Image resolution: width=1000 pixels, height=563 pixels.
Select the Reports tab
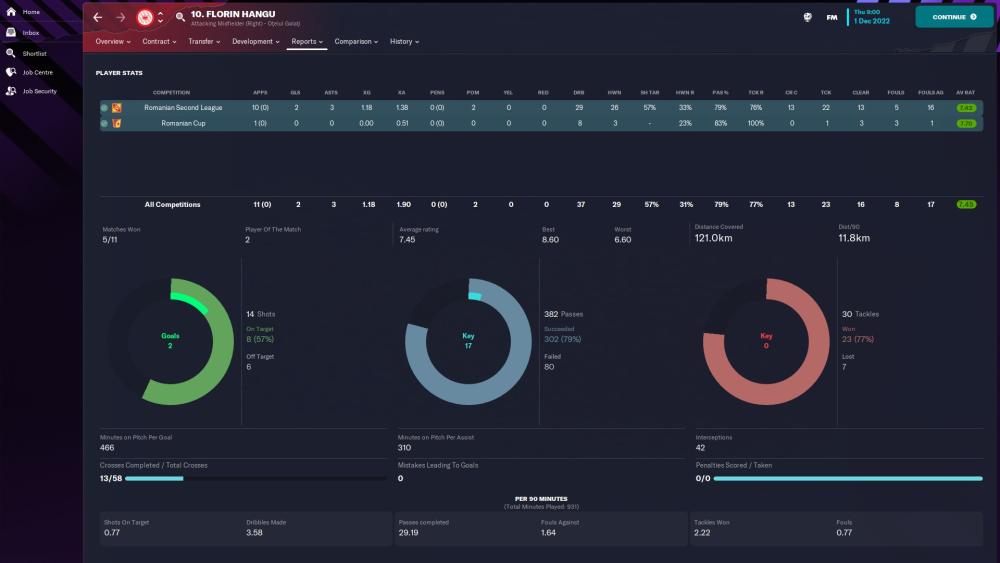306,42
